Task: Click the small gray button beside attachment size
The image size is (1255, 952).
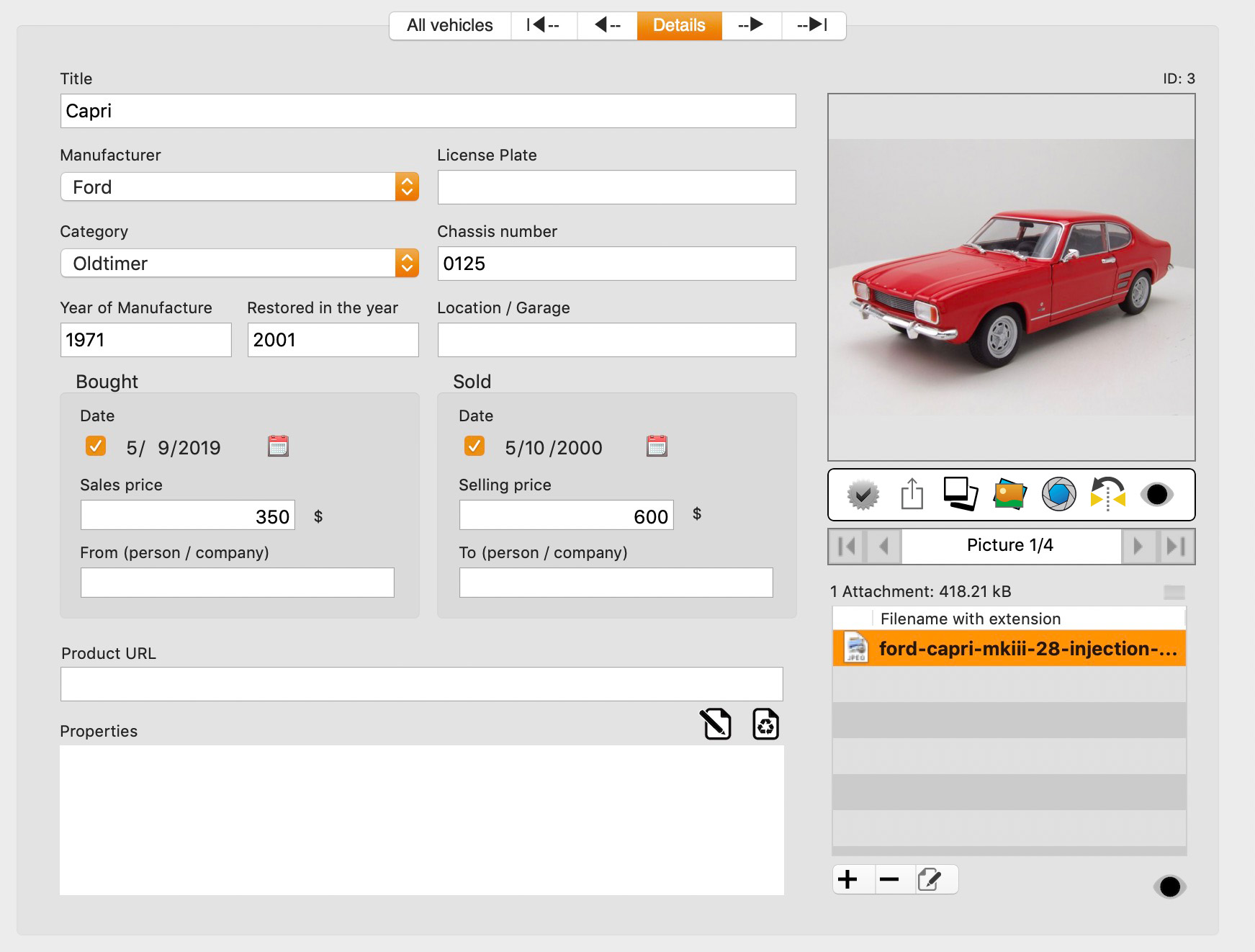Action: pyautogui.click(x=1174, y=592)
